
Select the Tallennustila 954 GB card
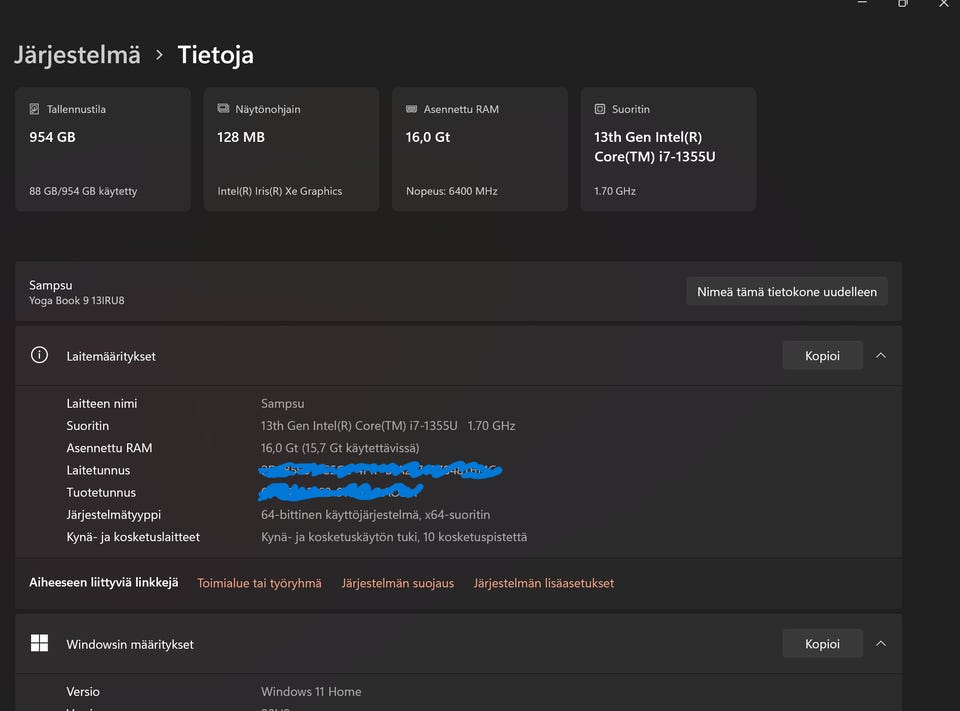(x=103, y=150)
